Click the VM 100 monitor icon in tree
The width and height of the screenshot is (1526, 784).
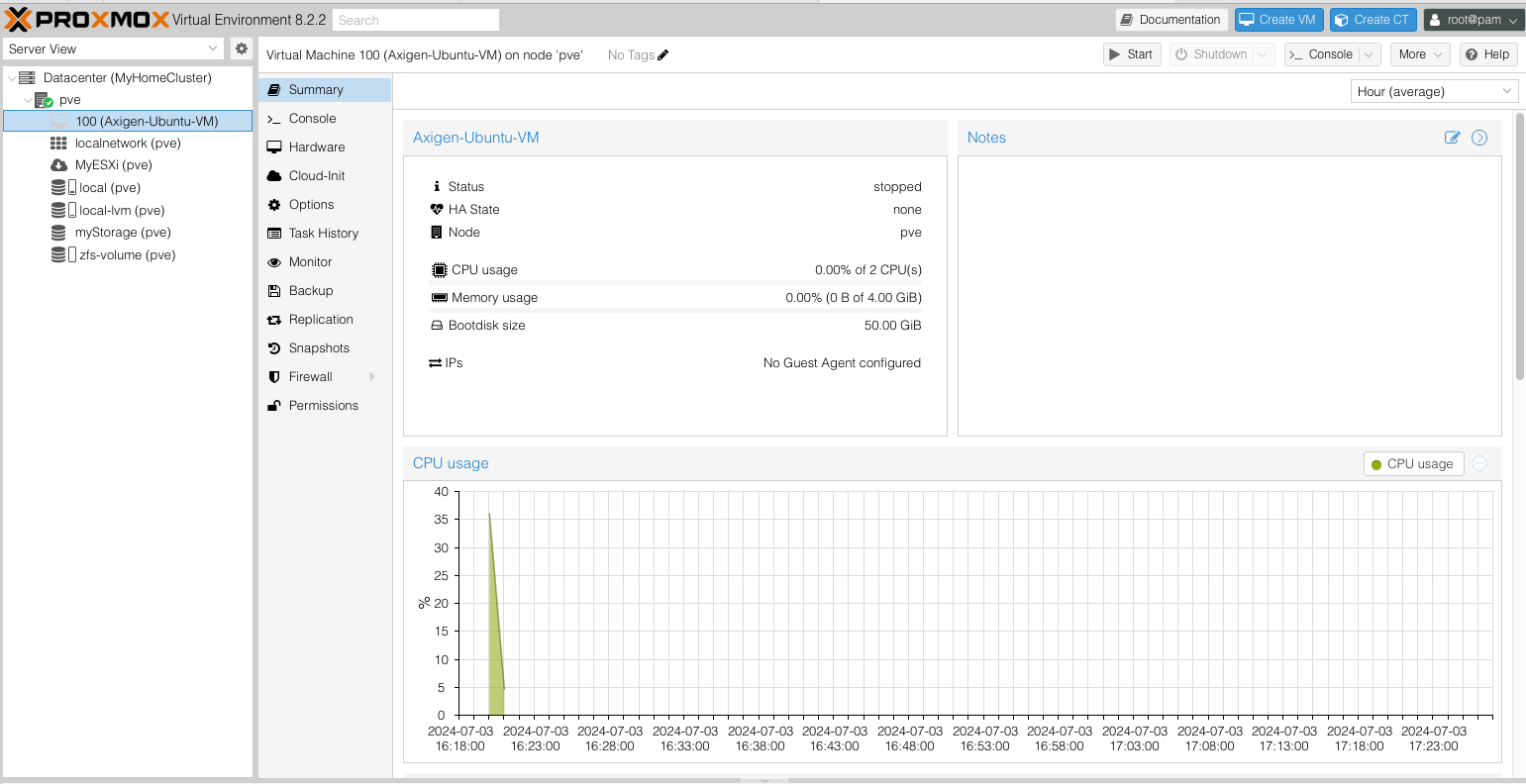(59, 121)
